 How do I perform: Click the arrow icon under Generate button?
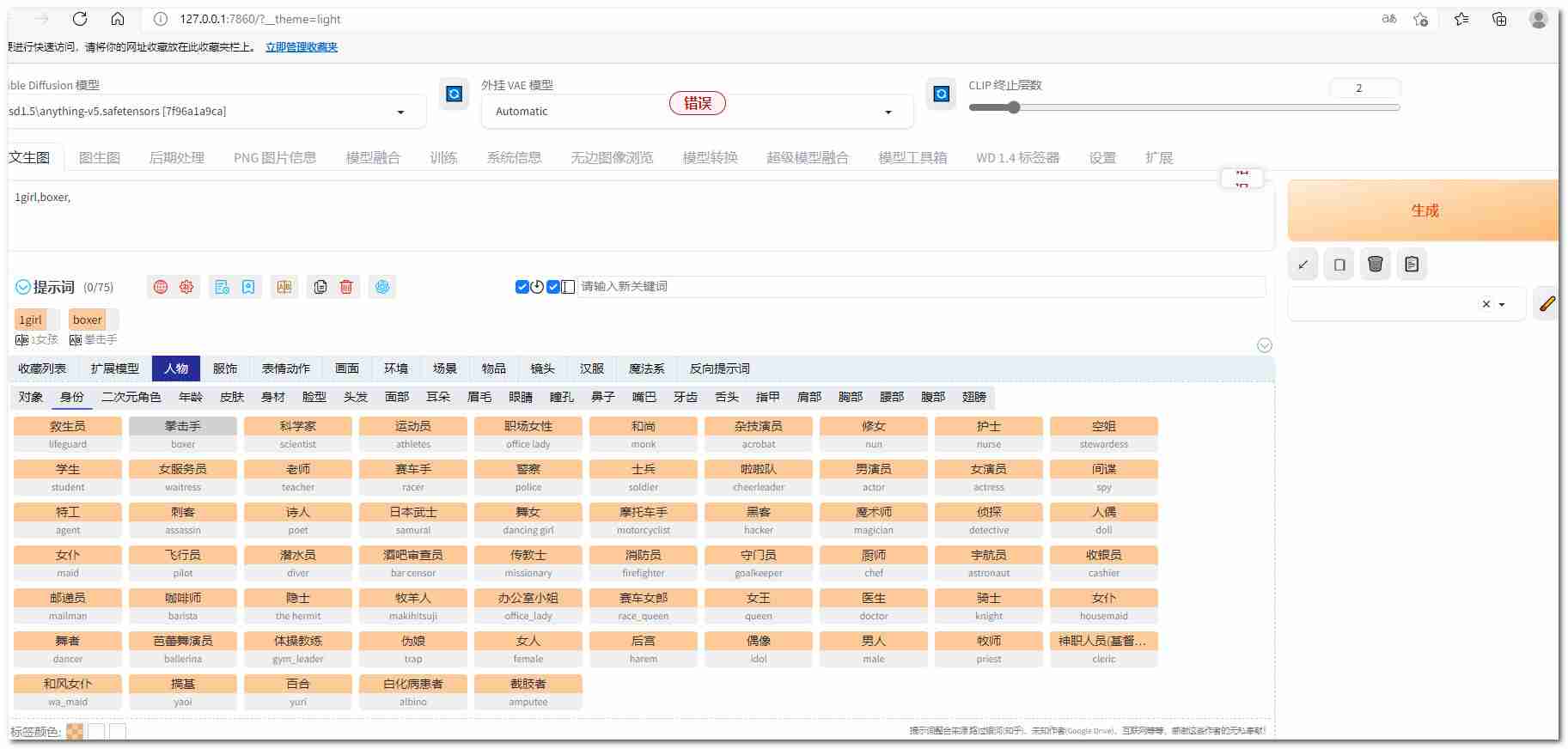coord(1303,265)
